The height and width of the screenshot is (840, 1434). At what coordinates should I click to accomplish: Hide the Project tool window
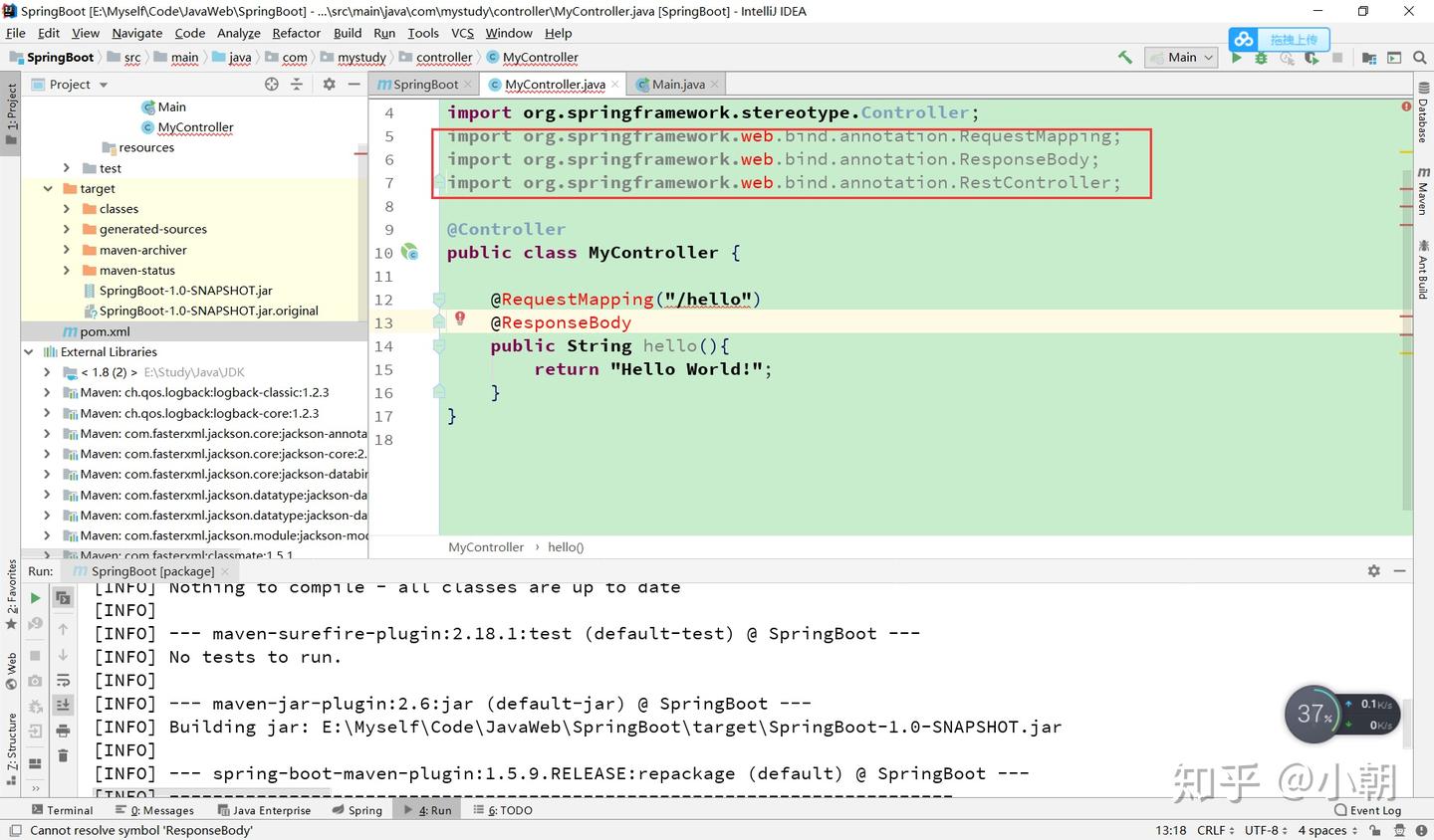coord(354,85)
